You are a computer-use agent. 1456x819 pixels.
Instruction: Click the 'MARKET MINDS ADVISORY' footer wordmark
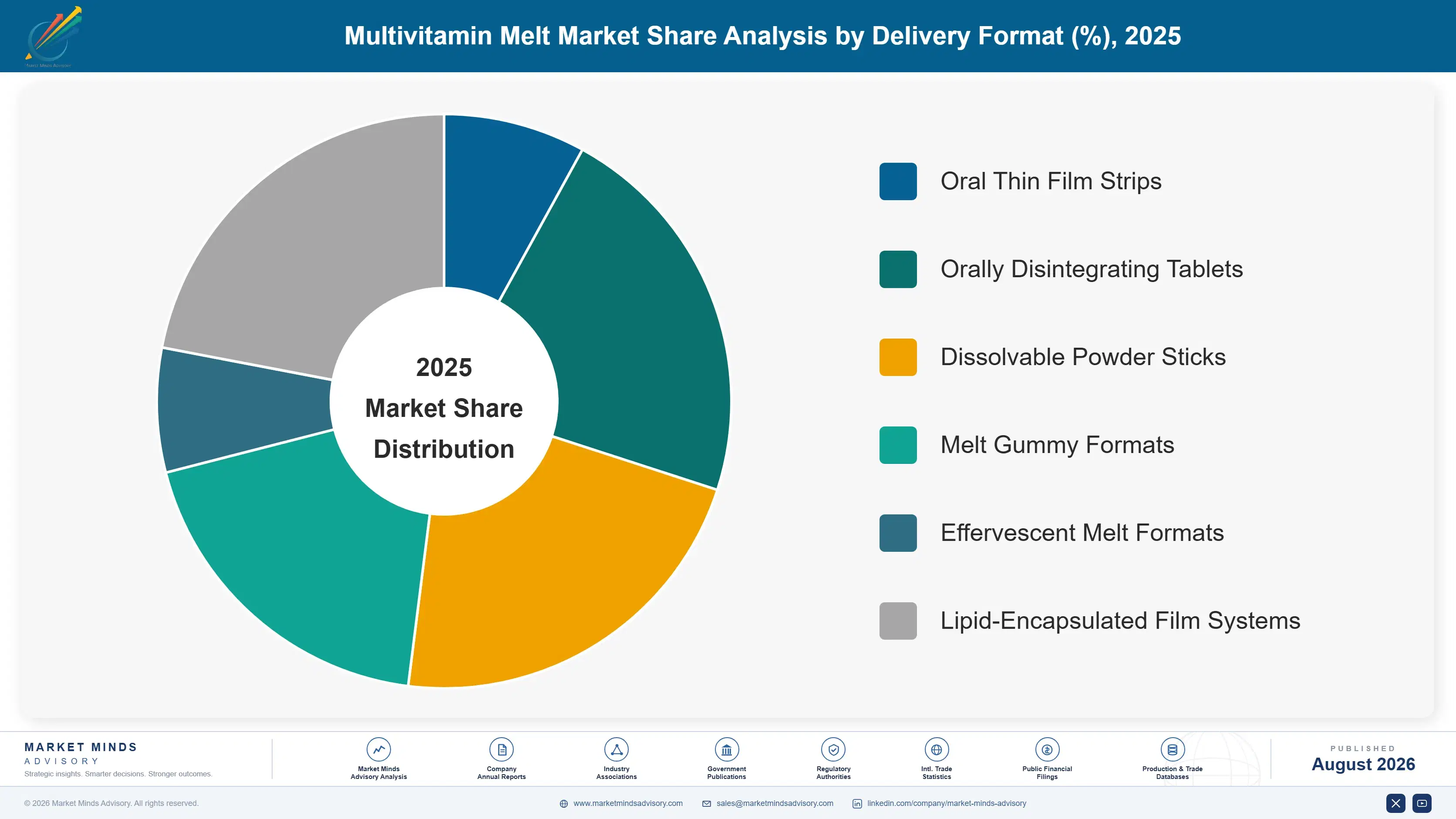click(81, 753)
